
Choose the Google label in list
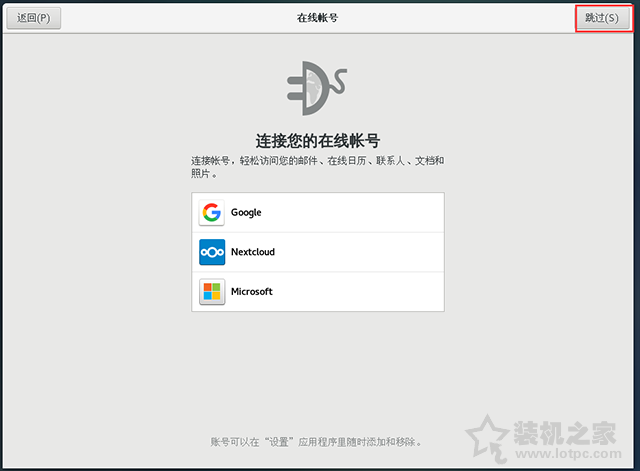coord(246,213)
